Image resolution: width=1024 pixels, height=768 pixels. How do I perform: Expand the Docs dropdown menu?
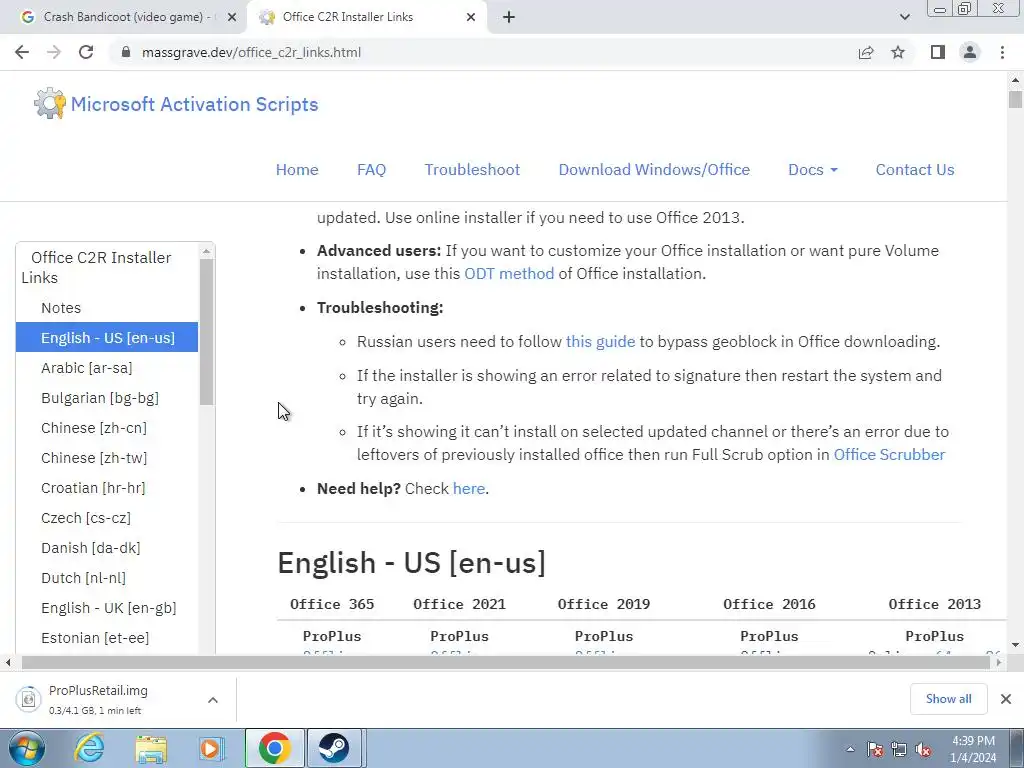[x=812, y=170]
